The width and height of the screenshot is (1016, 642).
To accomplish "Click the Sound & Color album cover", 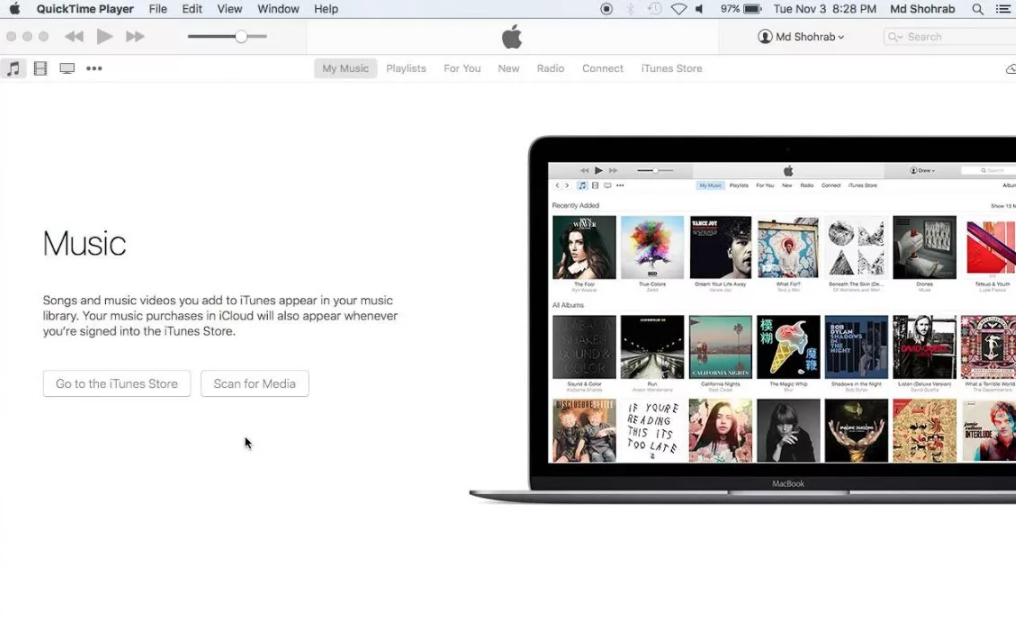I will (x=584, y=347).
